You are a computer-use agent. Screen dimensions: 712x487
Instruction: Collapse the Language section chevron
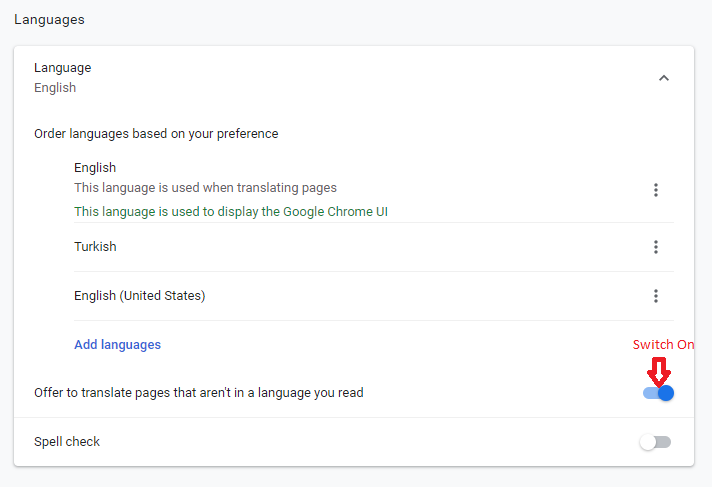point(664,78)
